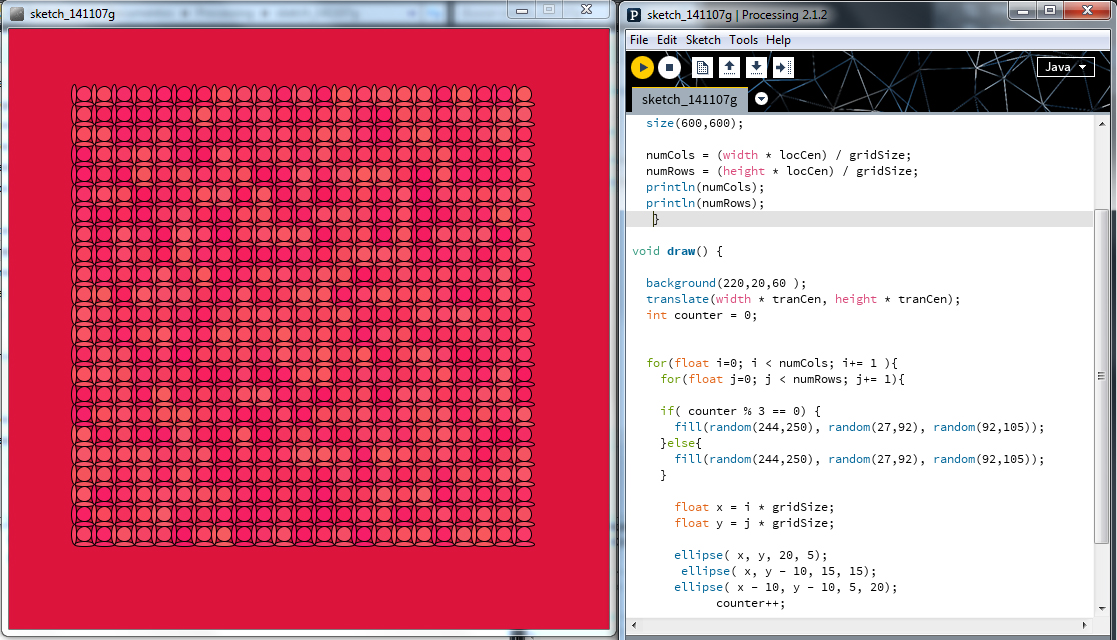Open the Tools menu
Viewport: 1117px width, 640px height.
pyautogui.click(x=743, y=40)
